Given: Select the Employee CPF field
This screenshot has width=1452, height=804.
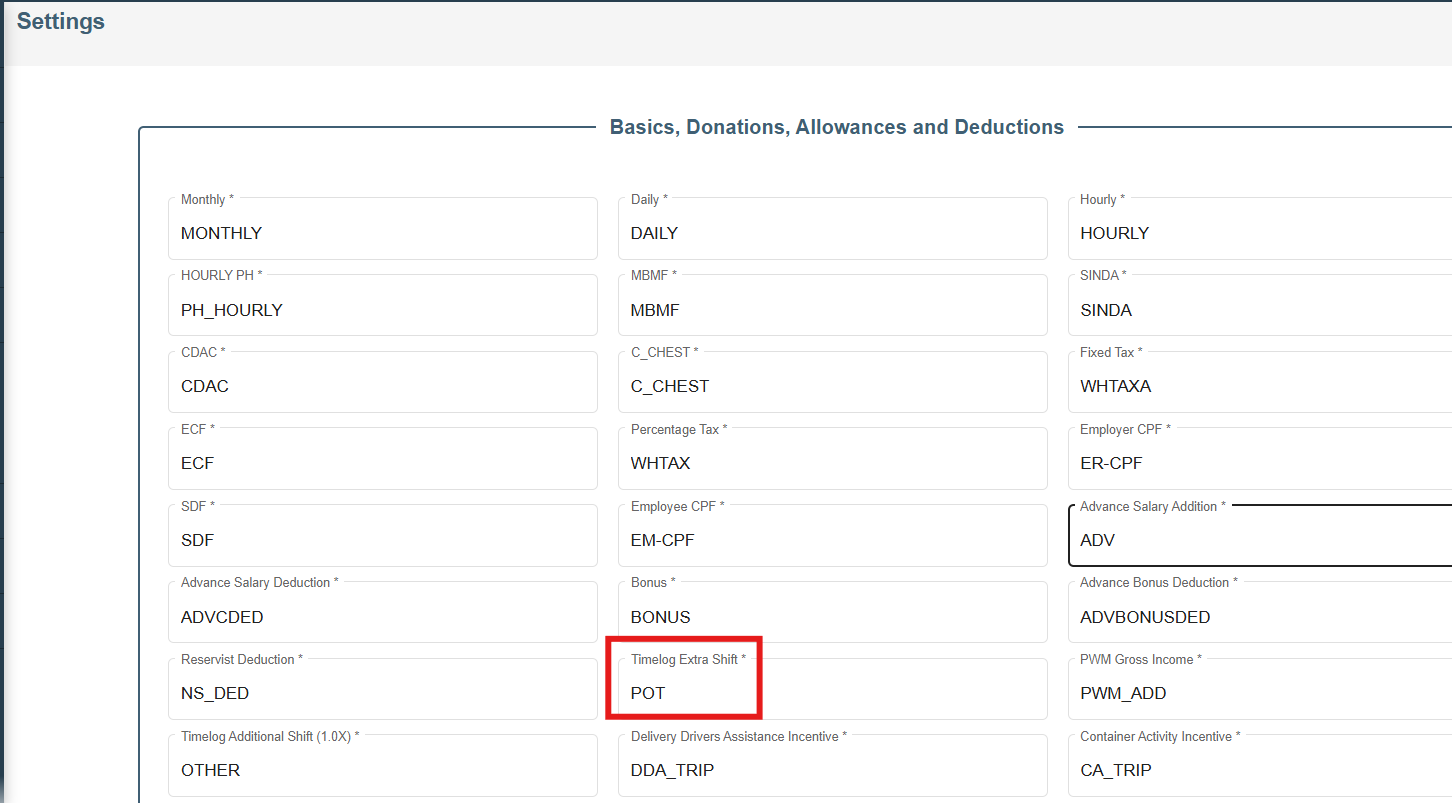Looking at the screenshot, I should [832, 541].
